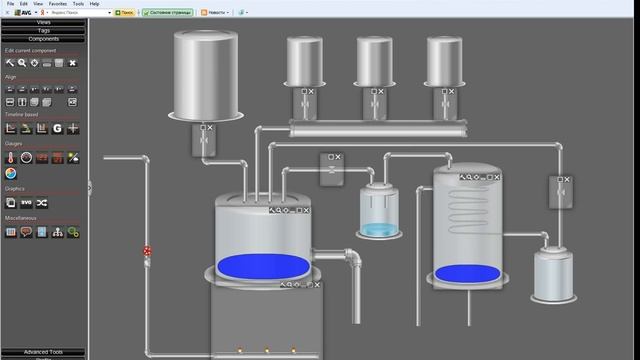Expand the Tags panel header
The width and height of the screenshot is (640, 360).
pyautogui.click(x=43, y=31)
